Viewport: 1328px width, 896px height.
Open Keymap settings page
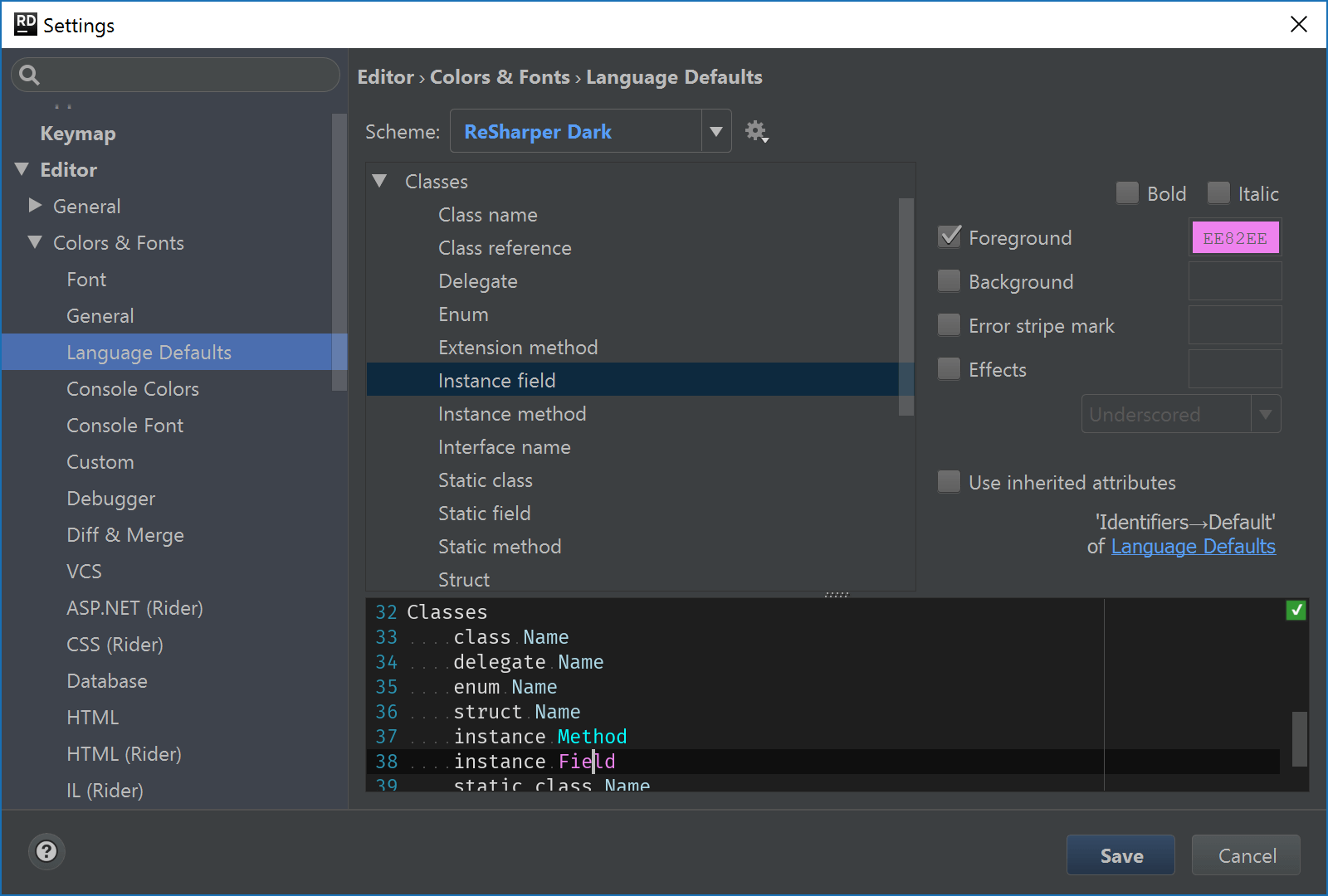(x=78, y=134)
